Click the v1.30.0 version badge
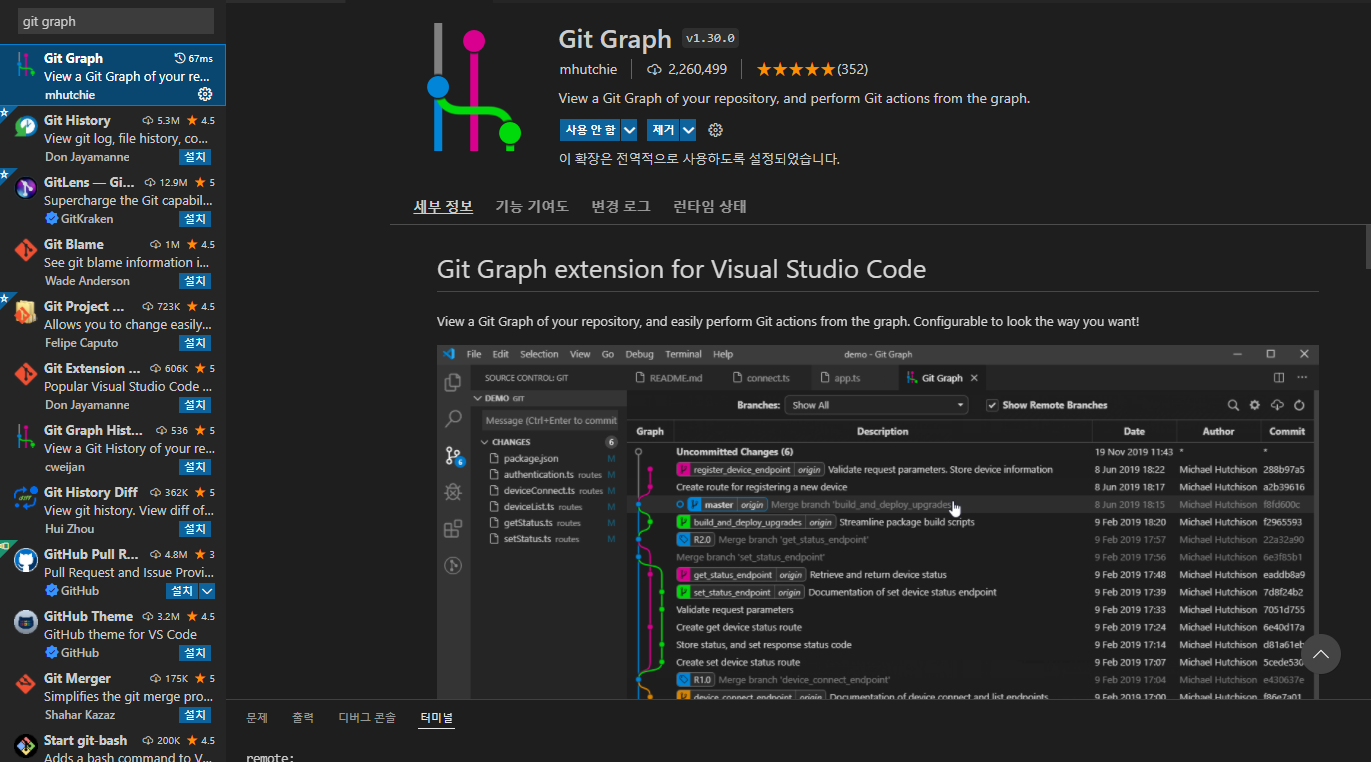1371x762 pixels. click(x=710, y=38)
